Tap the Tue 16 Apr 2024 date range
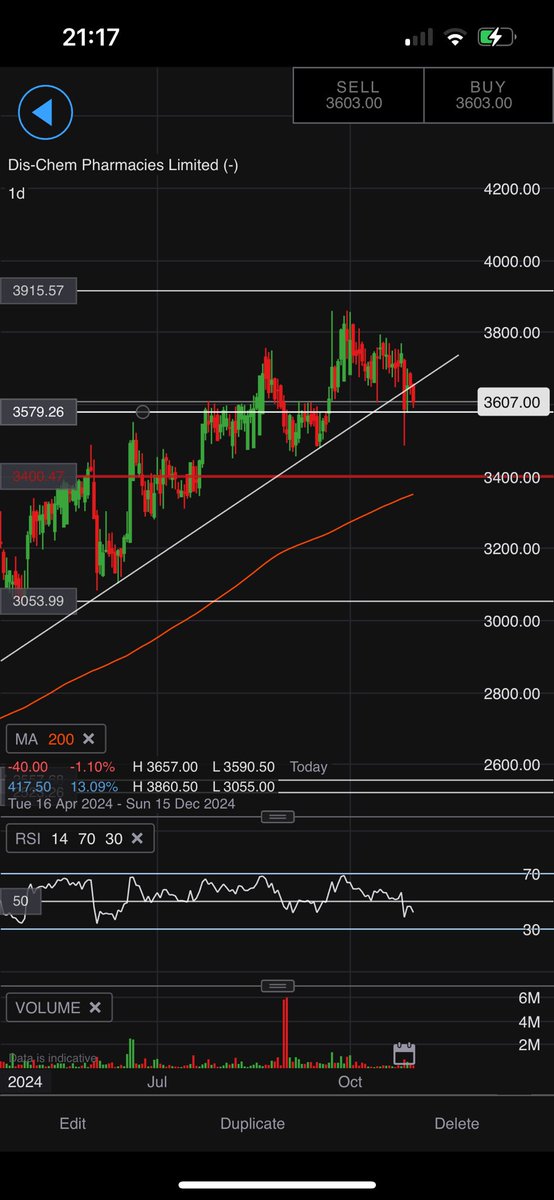The image size is (554, 1200). (121, 803)
